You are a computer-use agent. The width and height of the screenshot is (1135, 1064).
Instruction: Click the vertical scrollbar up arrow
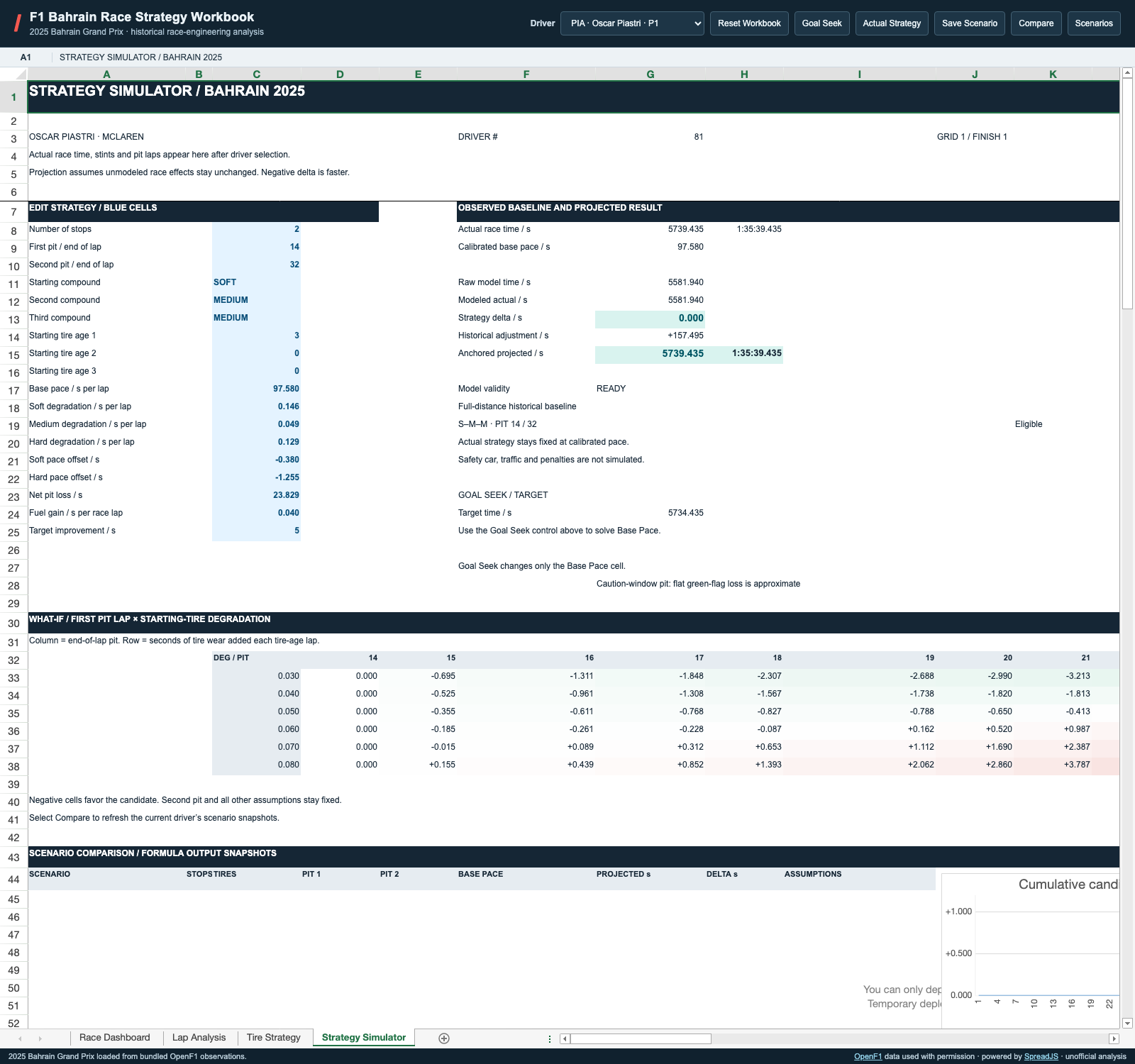[1127, 73]
